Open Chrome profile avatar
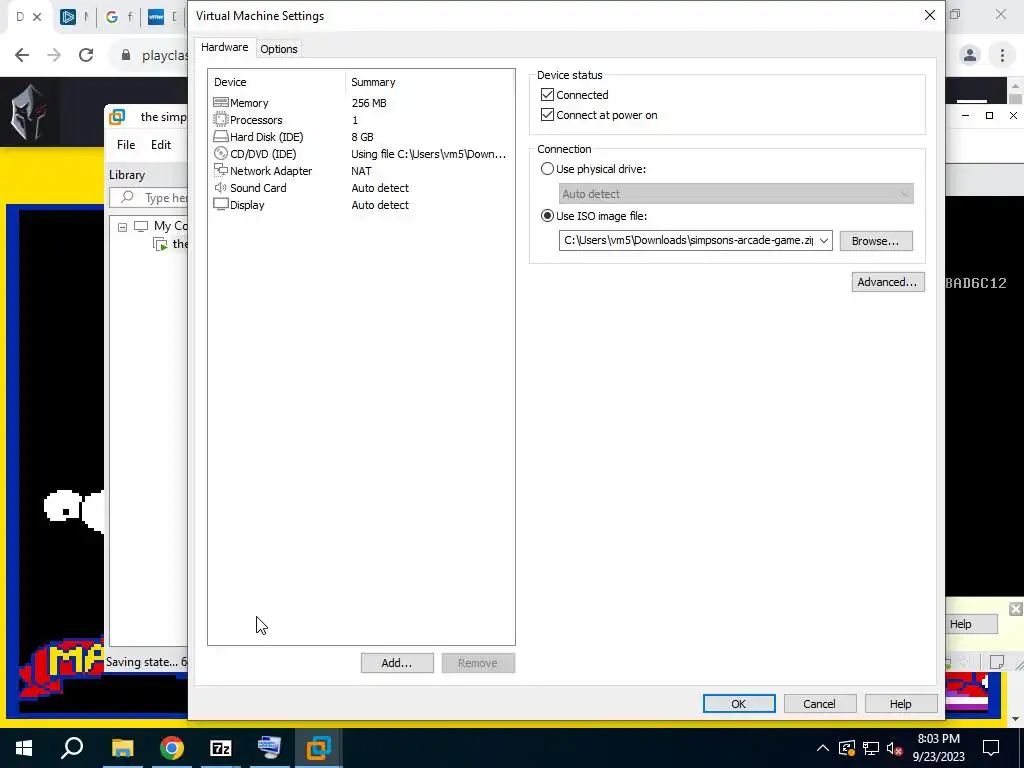The image size is (1024, 768). tap(970, 55)
